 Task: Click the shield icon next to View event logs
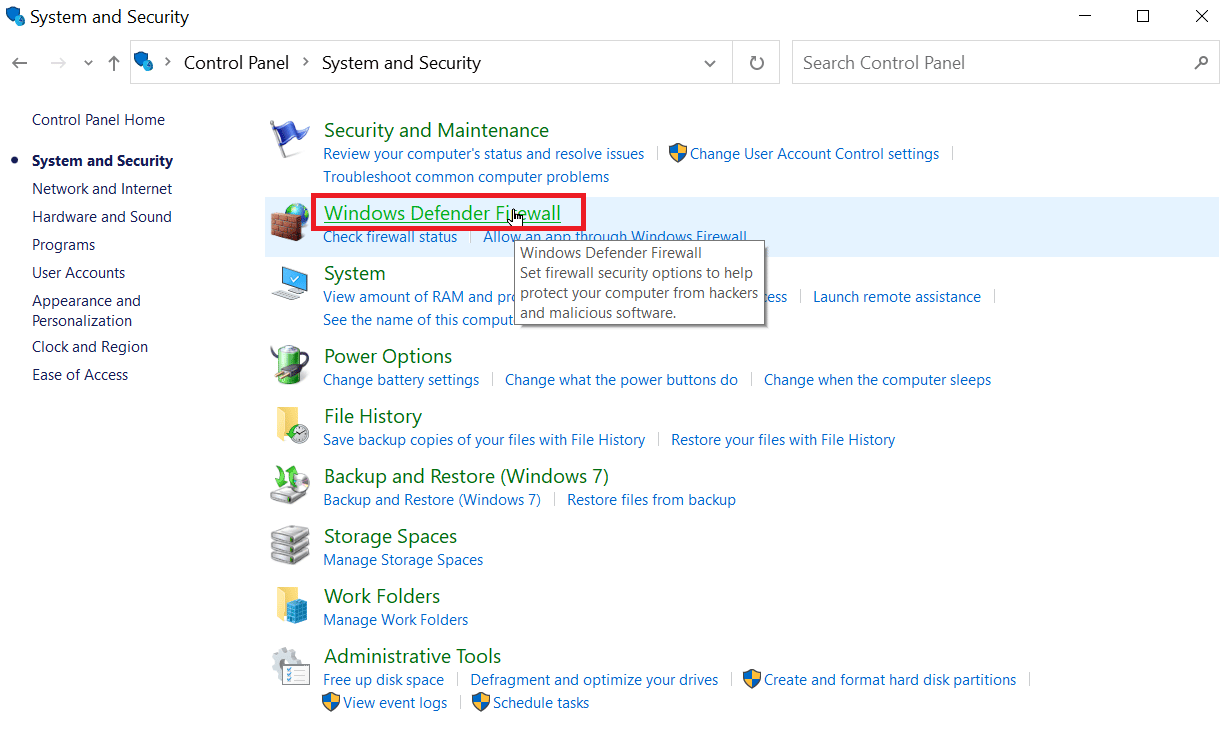[x=331, y=702]
